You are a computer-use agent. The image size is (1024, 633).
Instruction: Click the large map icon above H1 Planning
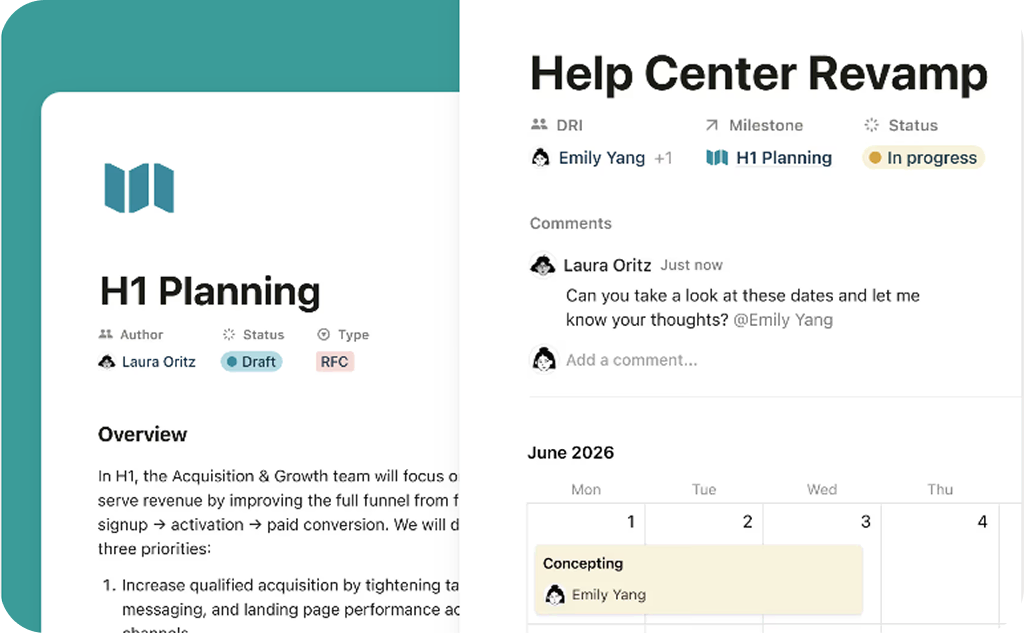pyautogui.click(x=139, y=188)
